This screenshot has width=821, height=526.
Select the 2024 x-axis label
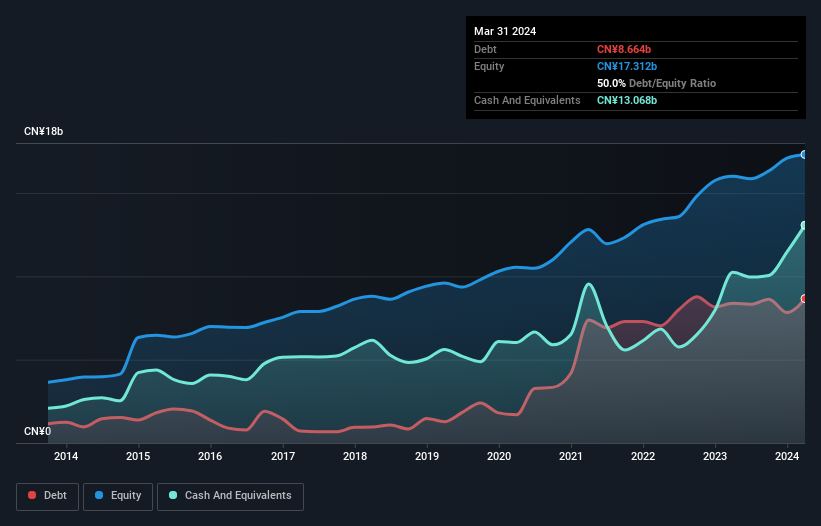tap(787, 456)
